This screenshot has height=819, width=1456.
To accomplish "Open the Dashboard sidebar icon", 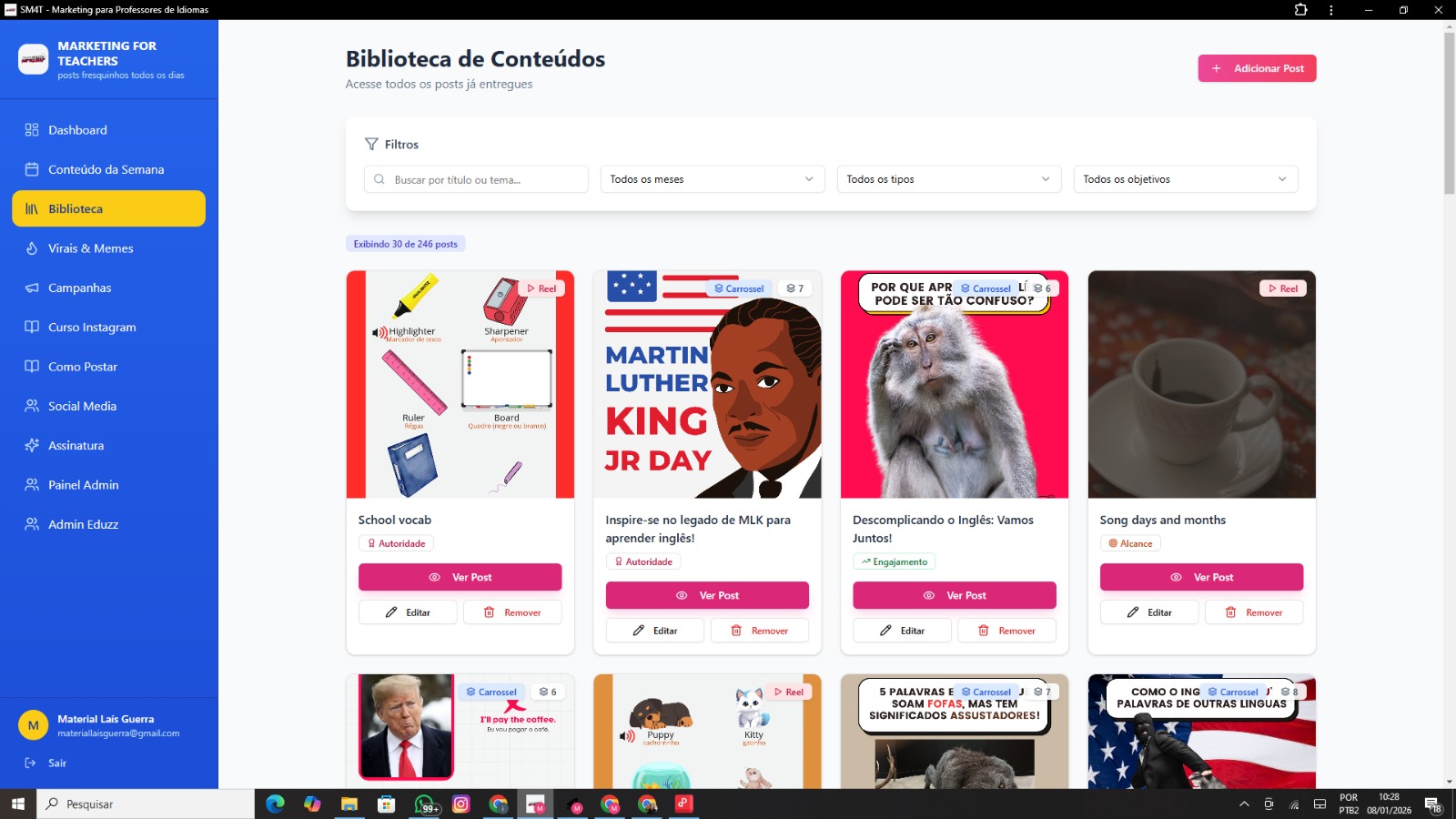I will pyautogui.click(x=32, y=130).
